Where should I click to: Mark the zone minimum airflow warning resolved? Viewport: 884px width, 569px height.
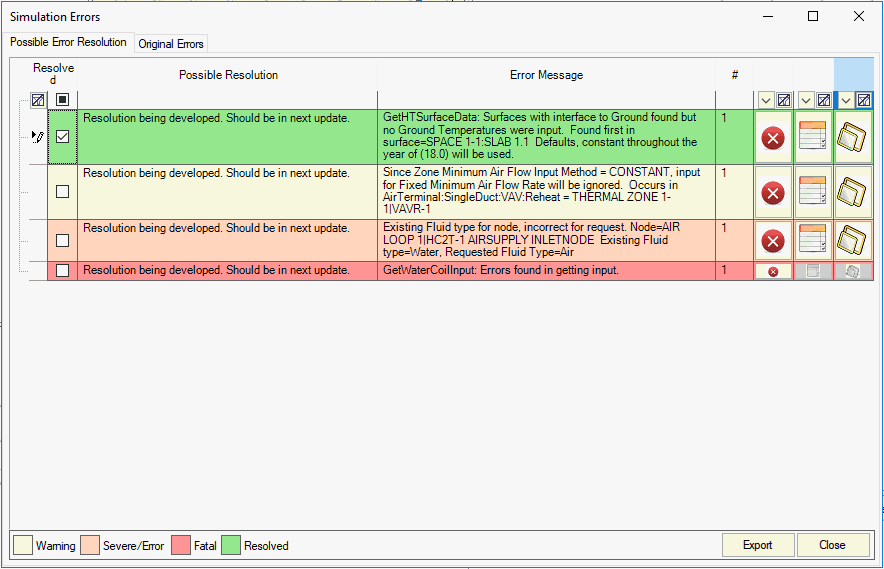pos(62,192)
